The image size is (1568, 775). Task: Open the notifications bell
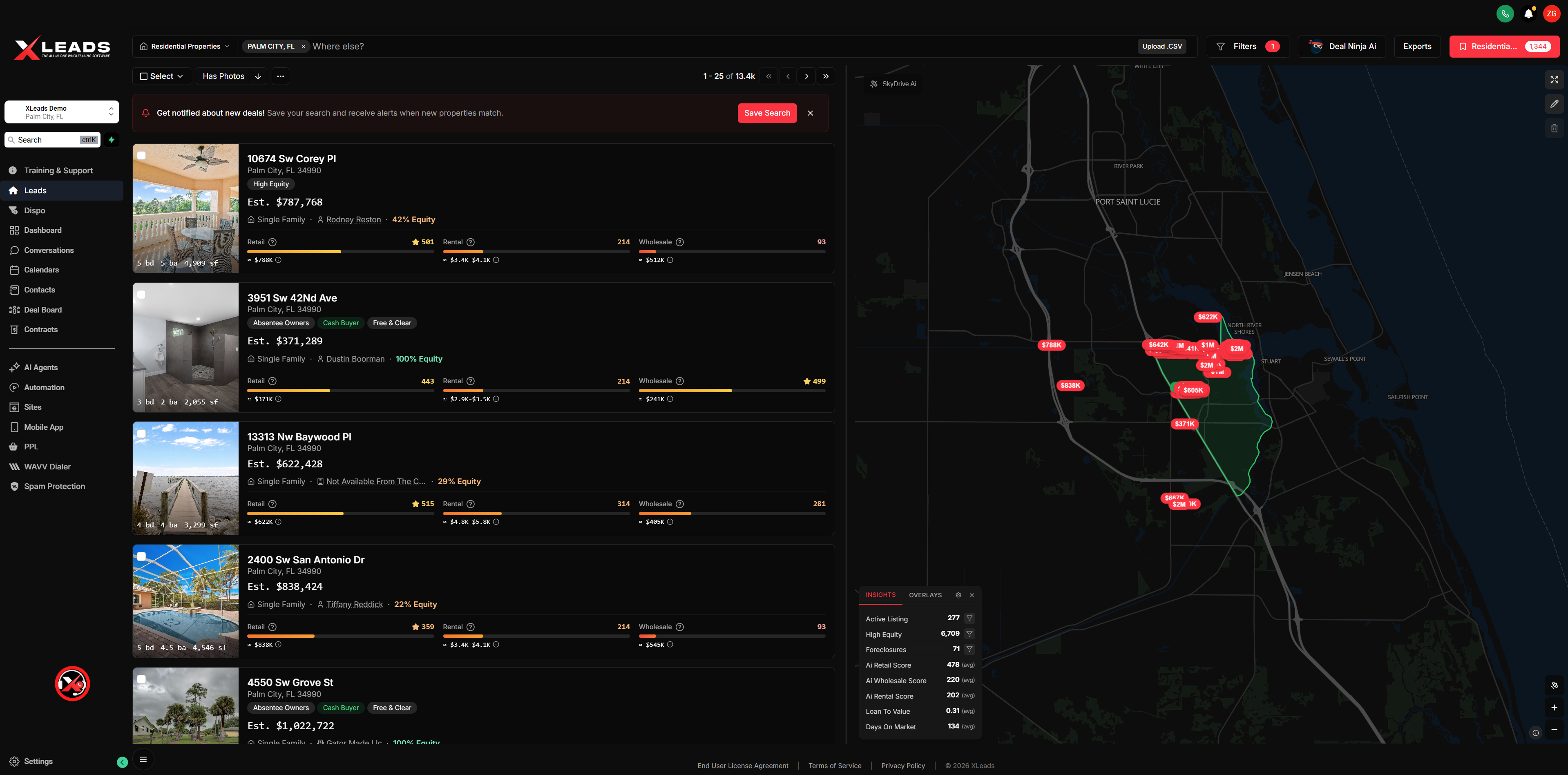click(1528, 13)
